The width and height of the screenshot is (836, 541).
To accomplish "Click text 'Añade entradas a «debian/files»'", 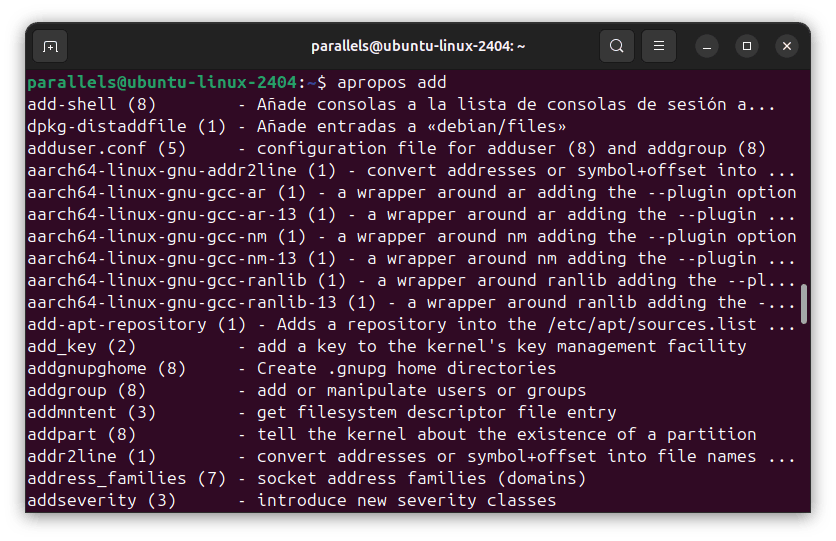I will pyautogui.click(x=412, y=126).
